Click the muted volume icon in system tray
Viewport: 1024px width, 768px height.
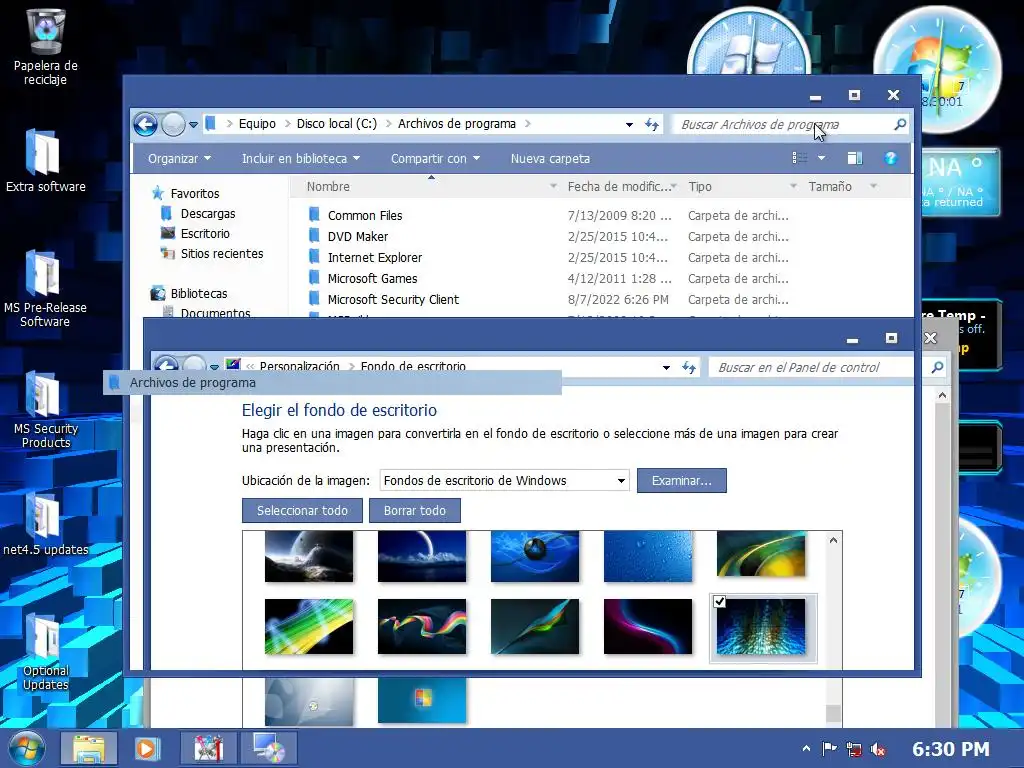point(878,749)
